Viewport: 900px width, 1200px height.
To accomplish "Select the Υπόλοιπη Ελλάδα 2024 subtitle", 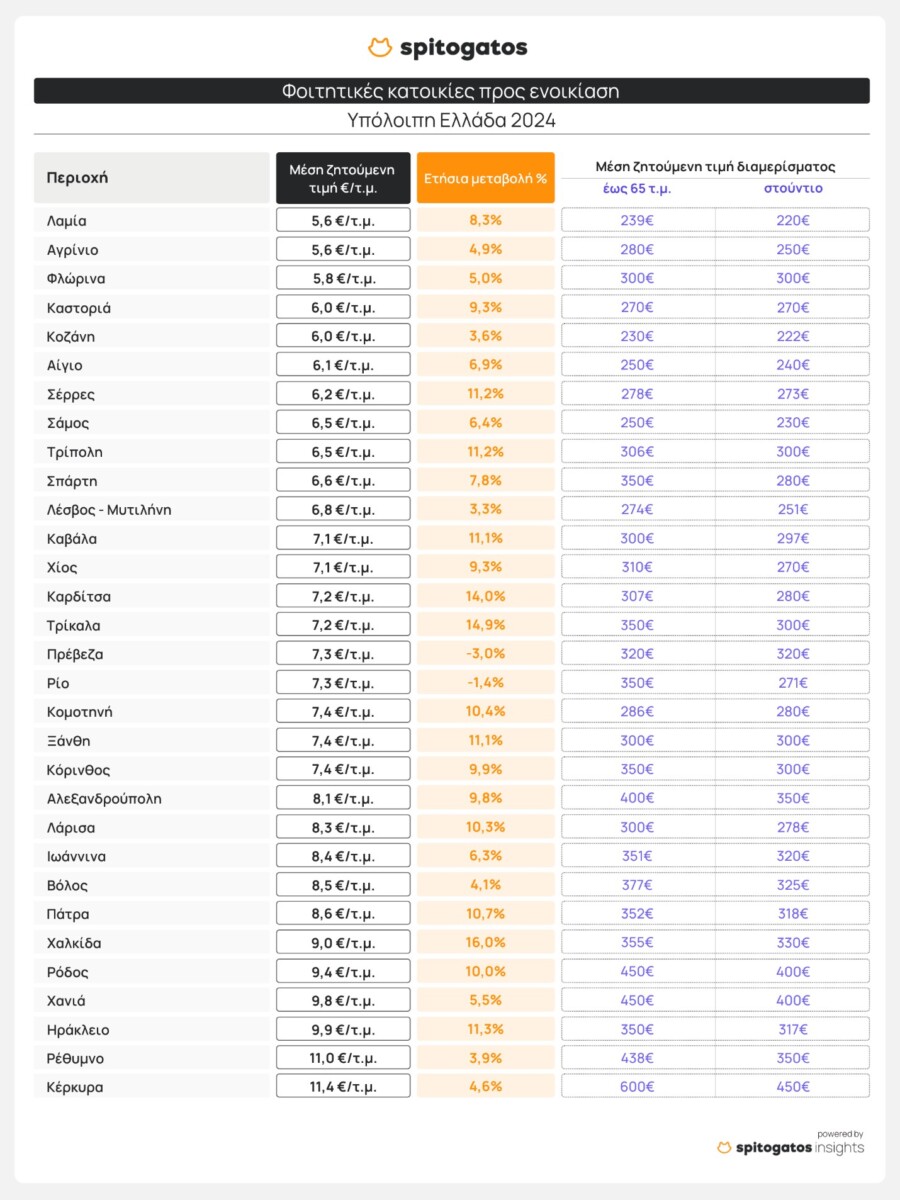I will coord(451,120).
